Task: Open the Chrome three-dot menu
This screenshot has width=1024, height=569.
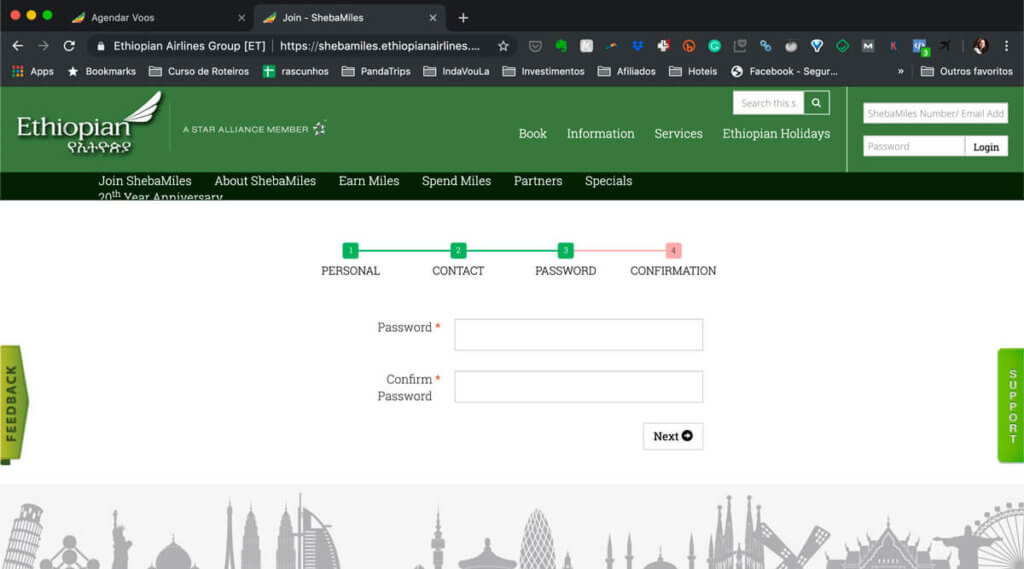Action: [1006, 46]
